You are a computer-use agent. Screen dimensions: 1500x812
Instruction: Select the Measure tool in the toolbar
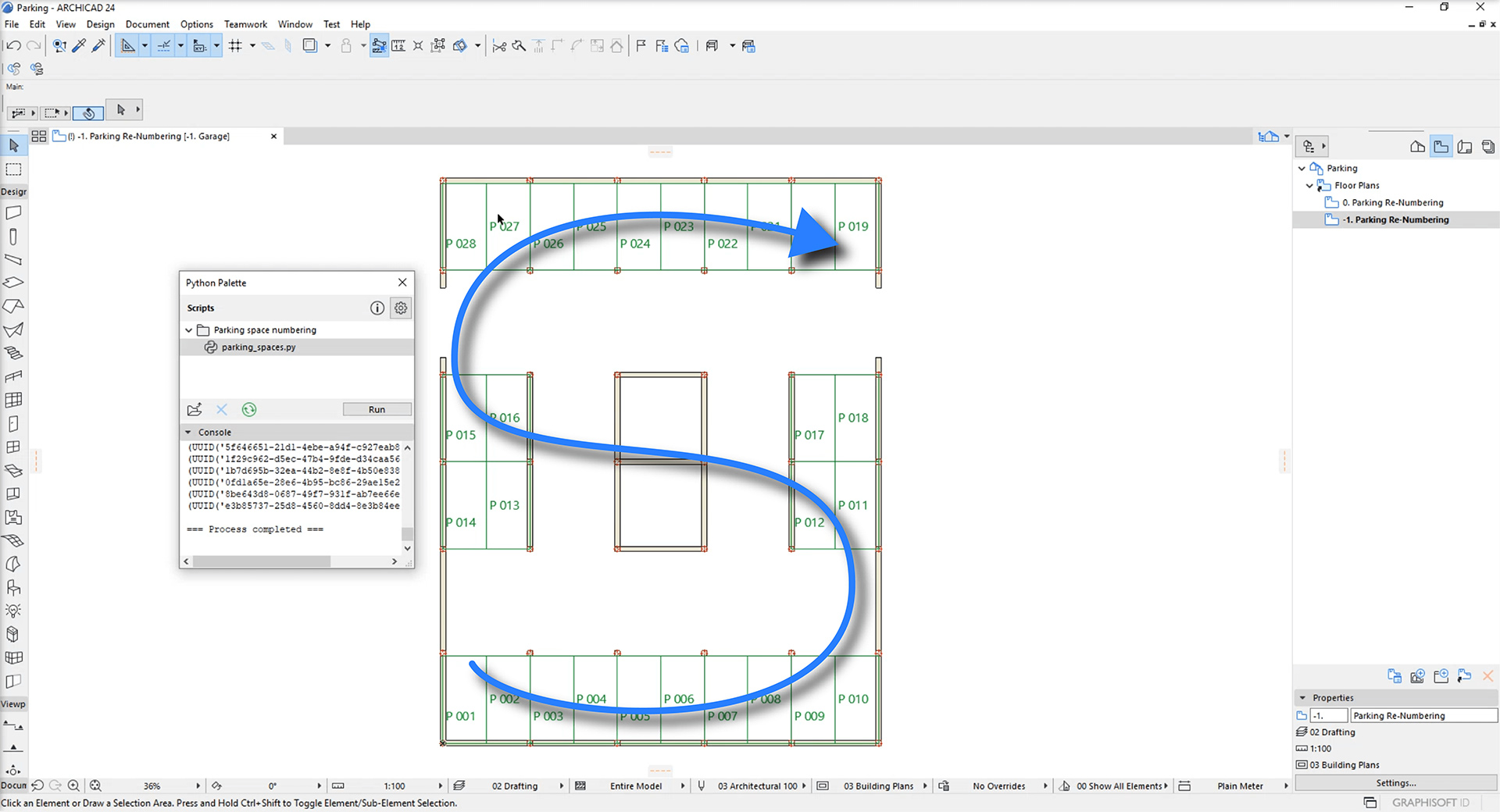399,45
